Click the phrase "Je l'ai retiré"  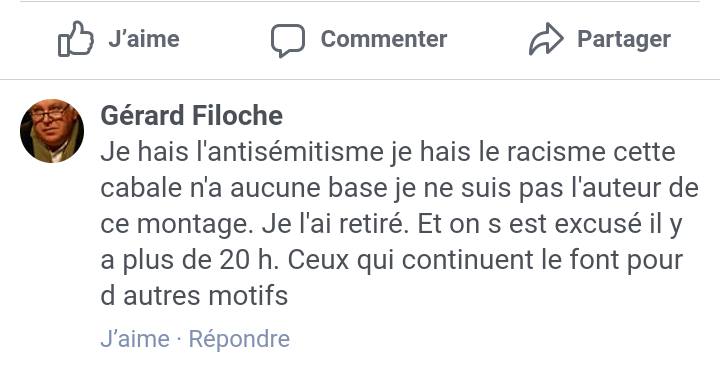[335, 224]
